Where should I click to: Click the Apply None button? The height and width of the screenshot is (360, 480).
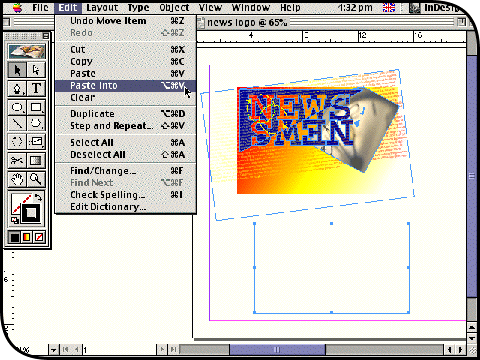(x=39, y=237)
